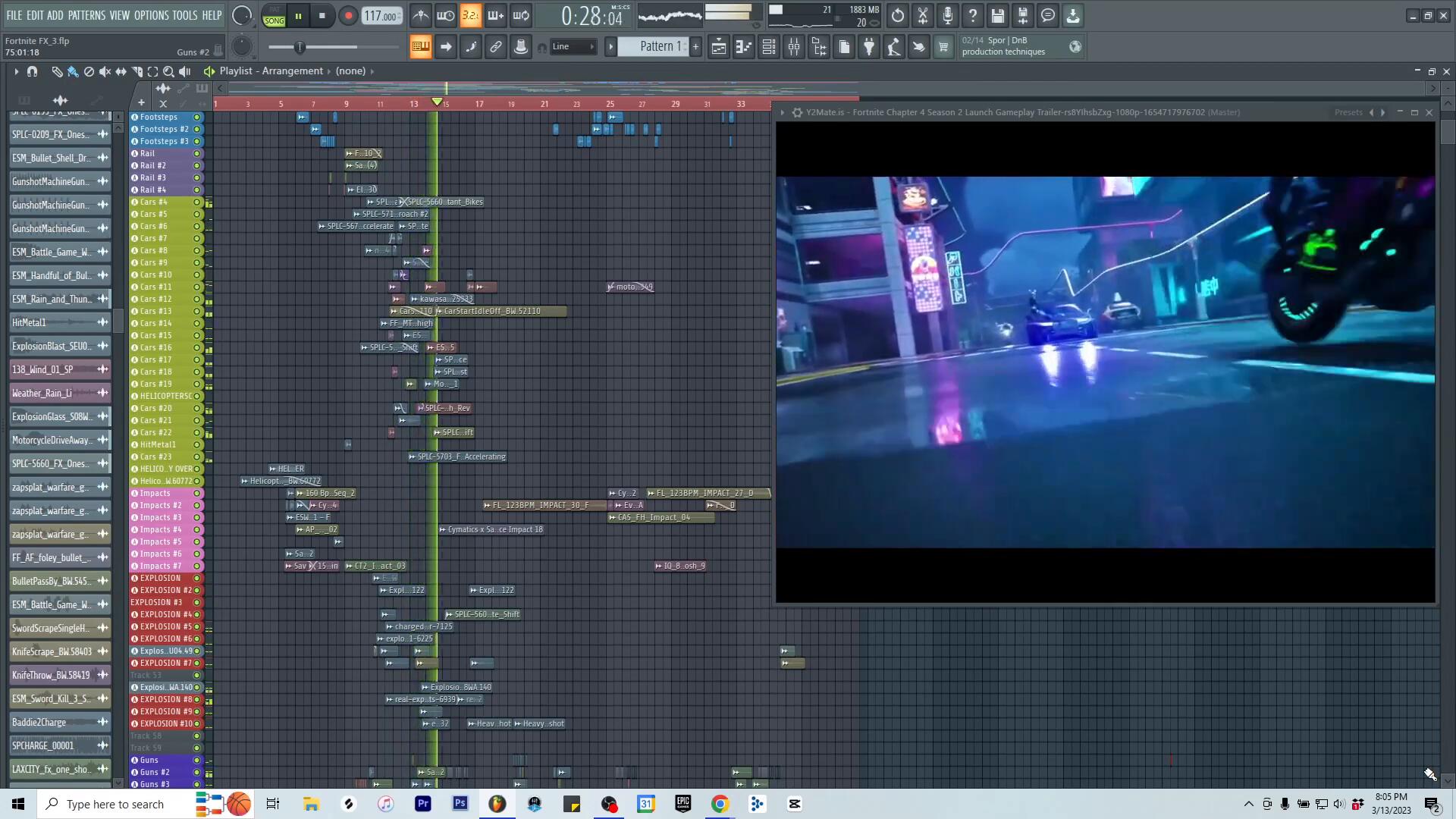
Task: Click the Save project floppy icon
Action: 998,16
